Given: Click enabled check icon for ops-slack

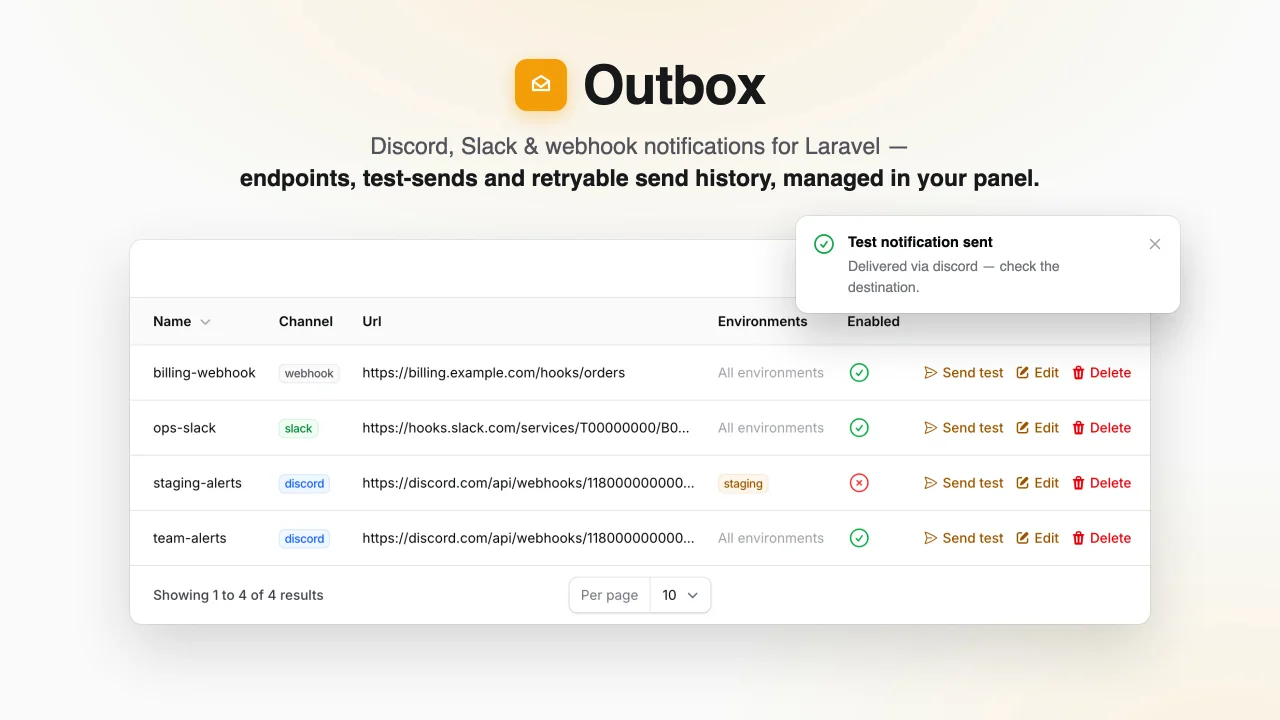Looking at the screenshot, I should pyautogui.click(x=859, y=428).
